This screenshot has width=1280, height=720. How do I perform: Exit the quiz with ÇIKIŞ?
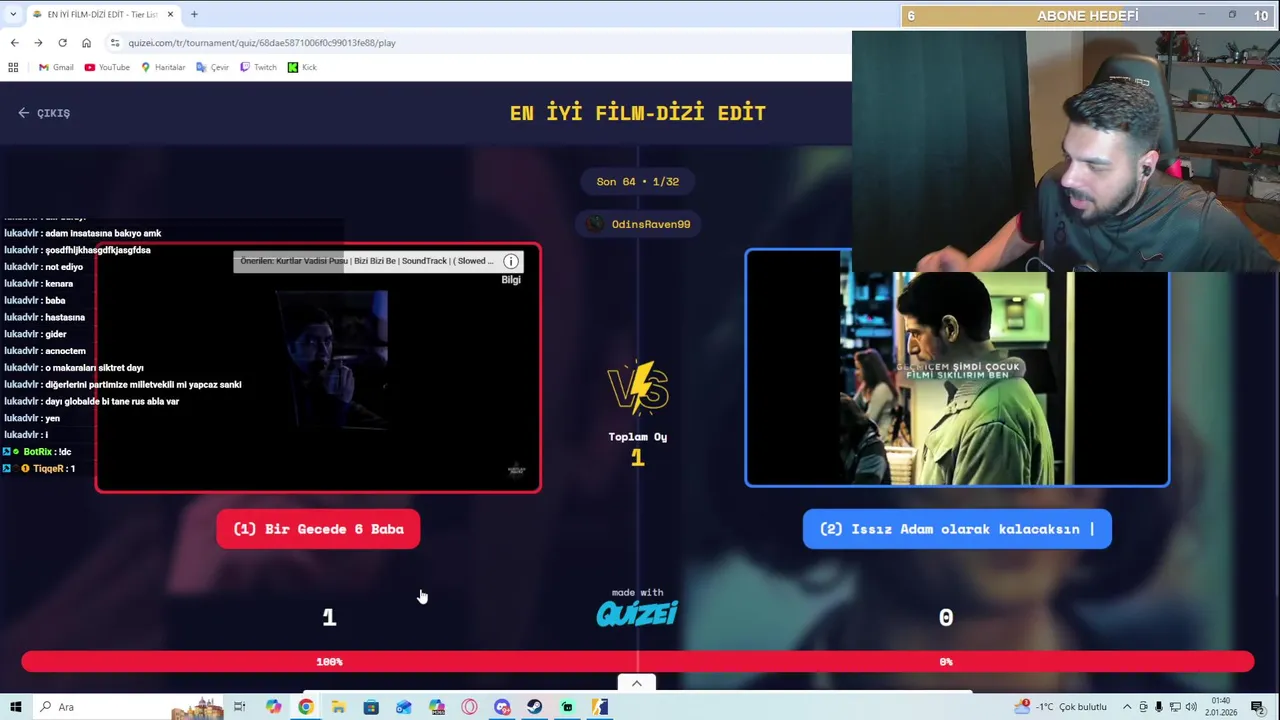[x=44, y=113]
